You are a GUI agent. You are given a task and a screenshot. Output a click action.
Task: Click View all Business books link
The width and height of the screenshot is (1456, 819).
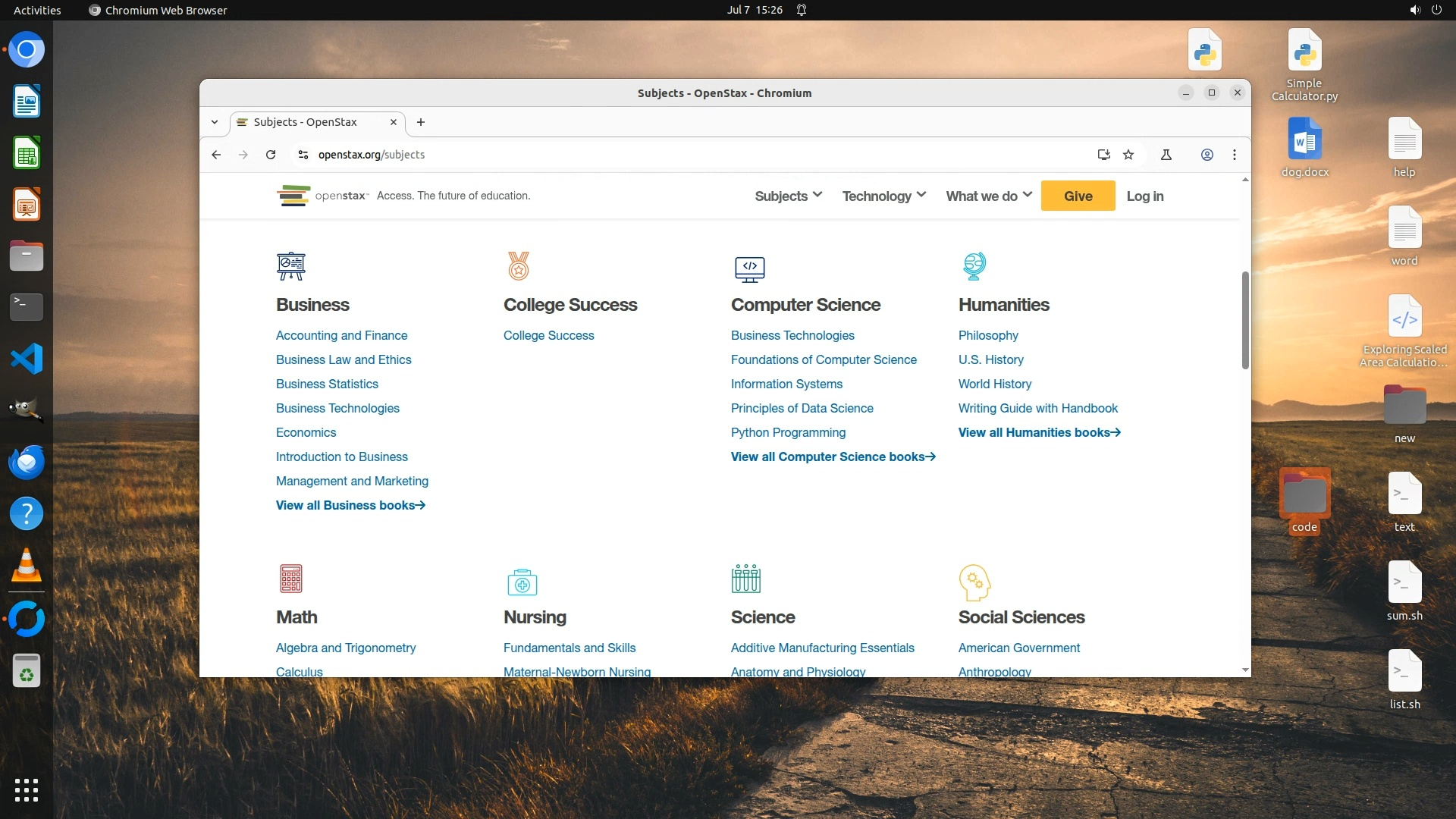tap(350, 505)
